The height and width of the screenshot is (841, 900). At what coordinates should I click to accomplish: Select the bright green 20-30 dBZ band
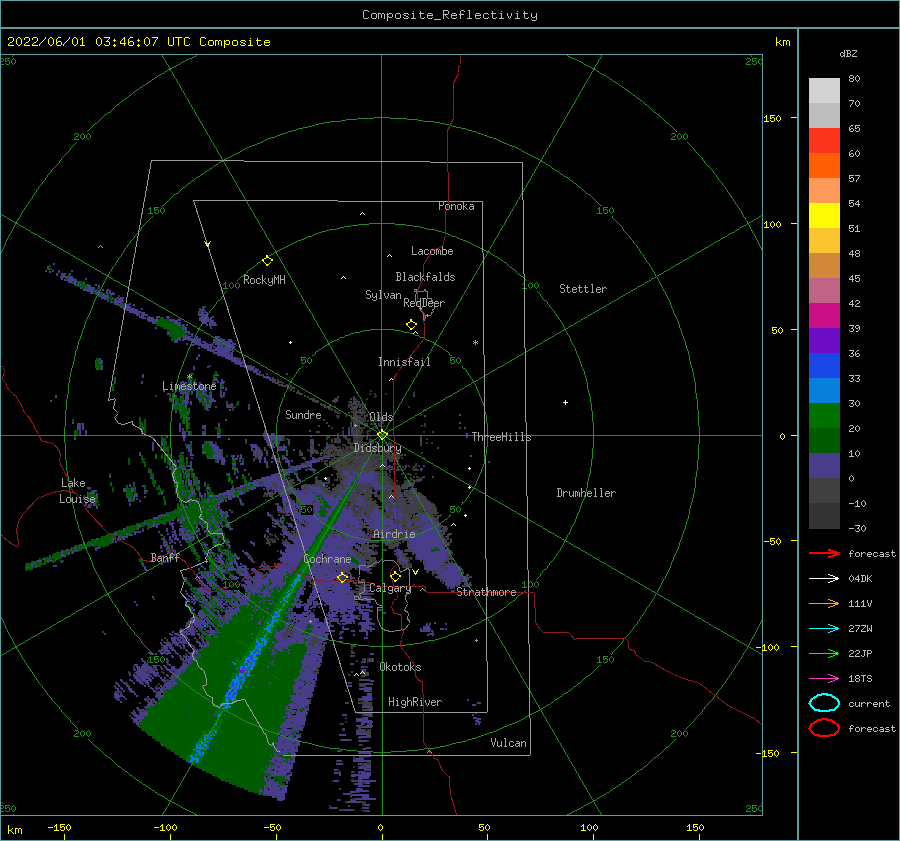[824, 416]
